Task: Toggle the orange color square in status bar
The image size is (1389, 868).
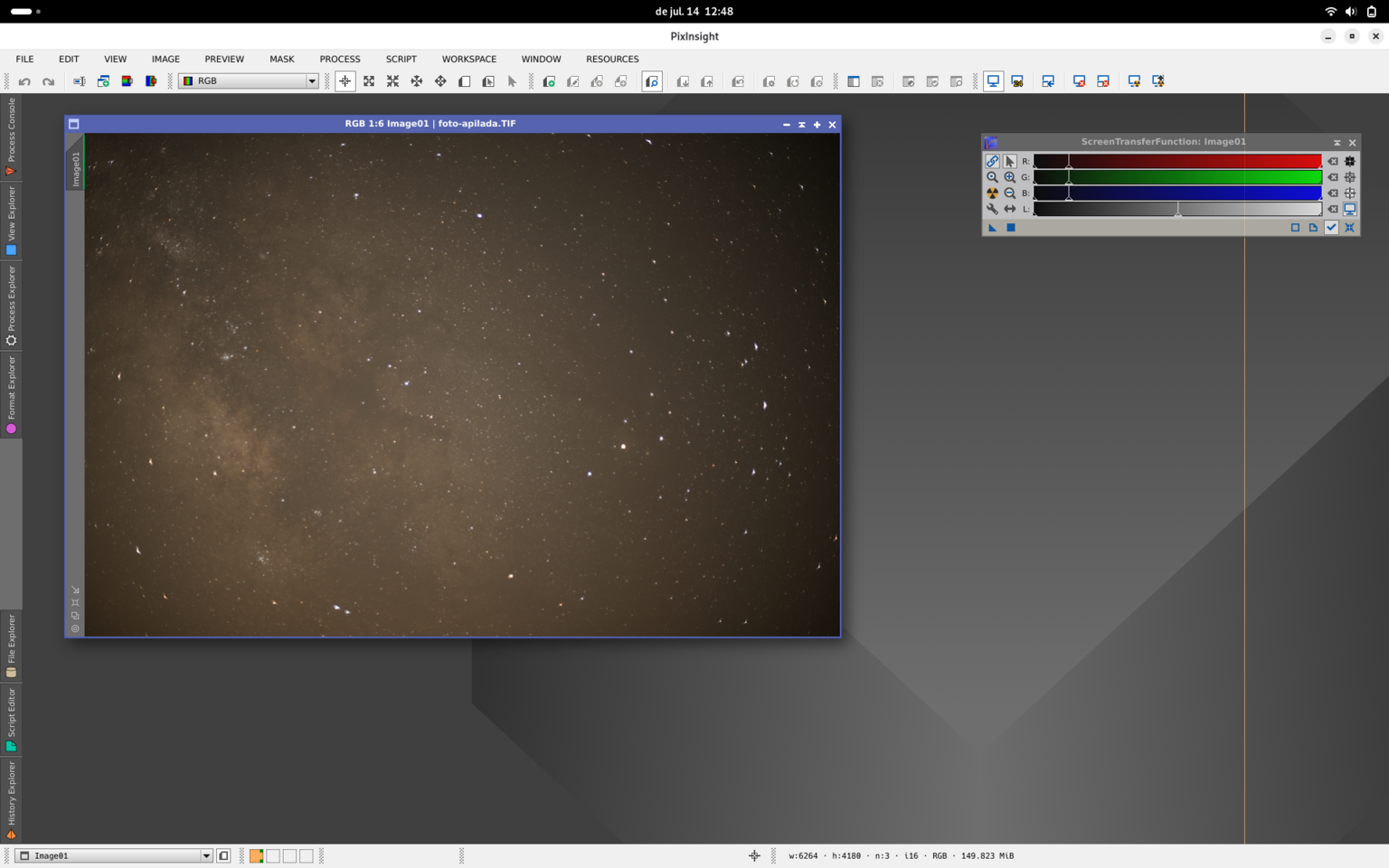Action: [257, 855]
